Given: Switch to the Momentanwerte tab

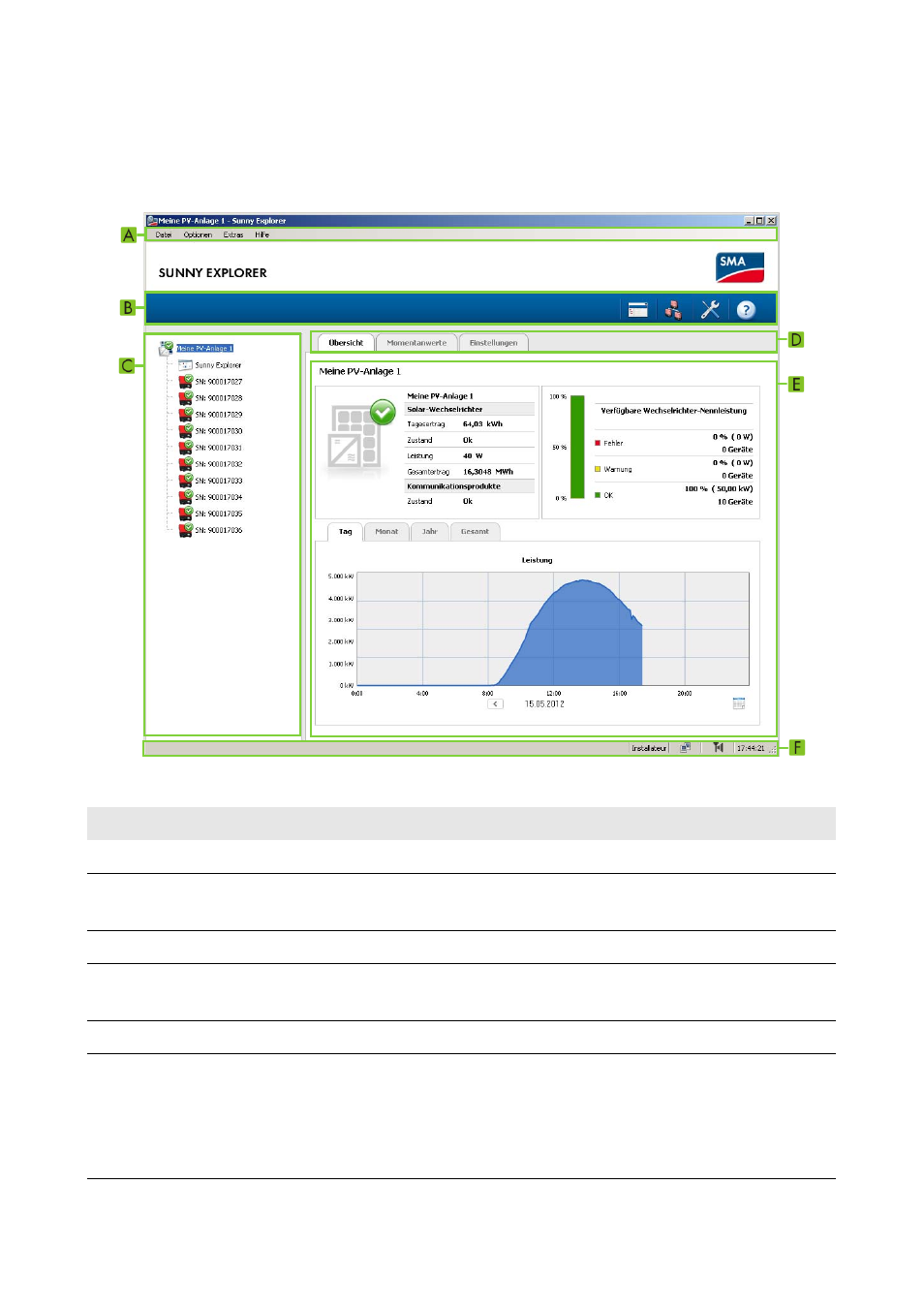Looking at the screenshot, I should click(x=416, y=343).
